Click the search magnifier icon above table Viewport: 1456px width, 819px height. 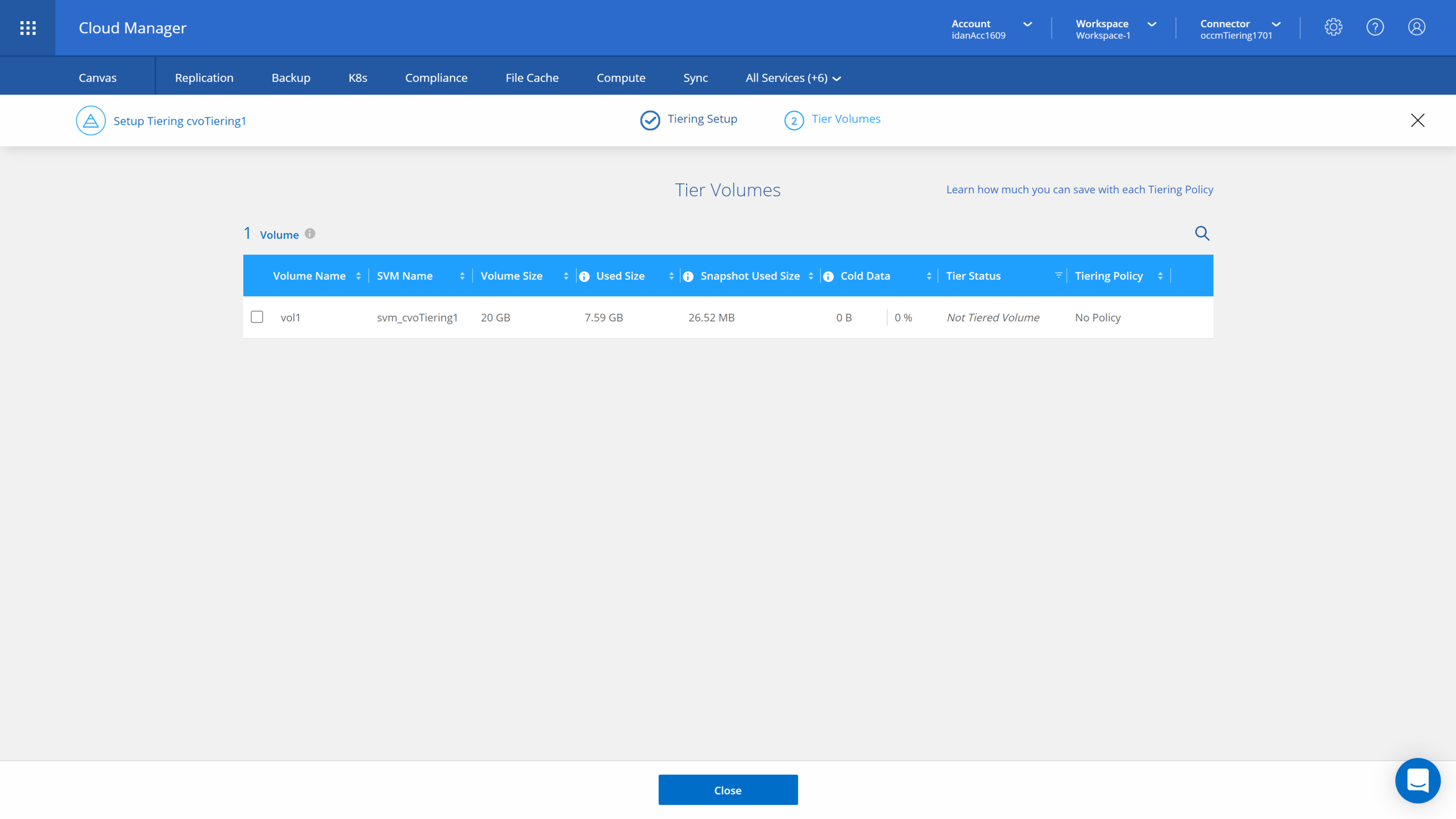coord(1202,233)
